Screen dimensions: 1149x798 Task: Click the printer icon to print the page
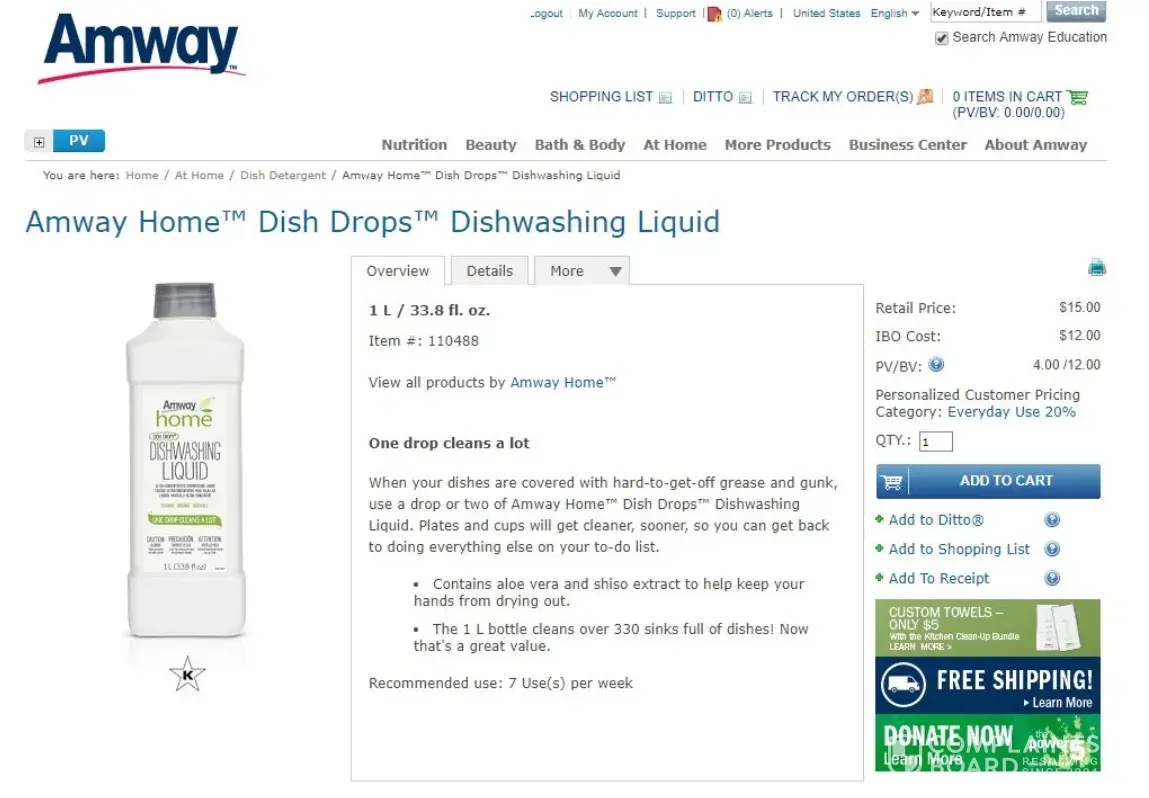coord(1096,267)
